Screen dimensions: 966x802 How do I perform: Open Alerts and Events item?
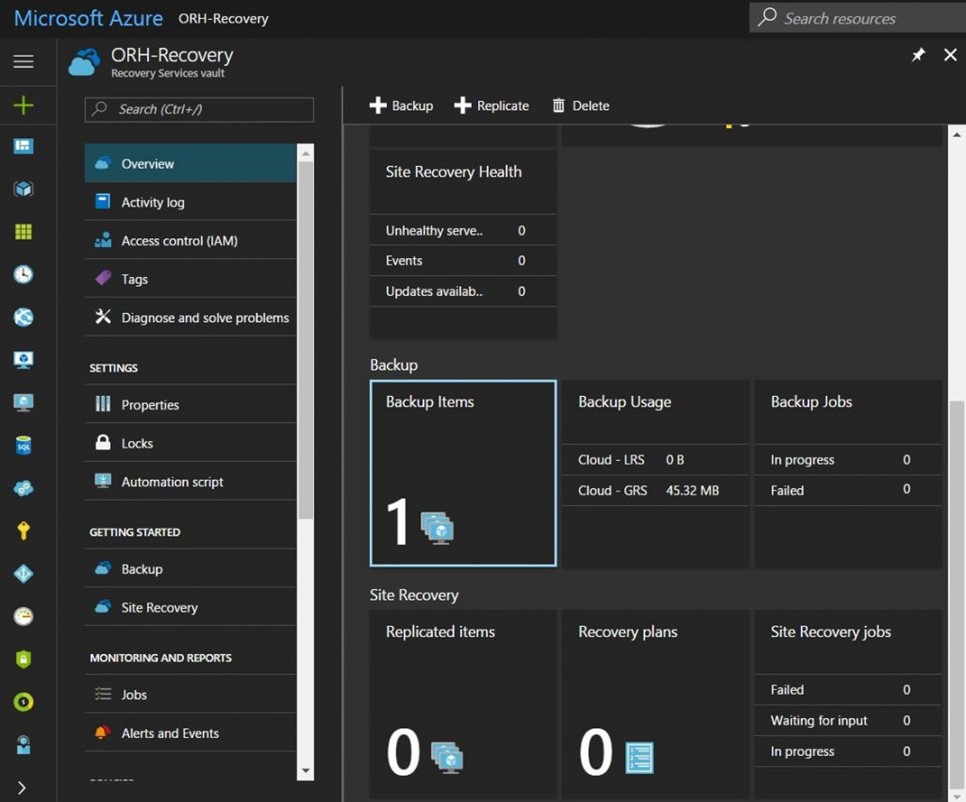(190, 732)
